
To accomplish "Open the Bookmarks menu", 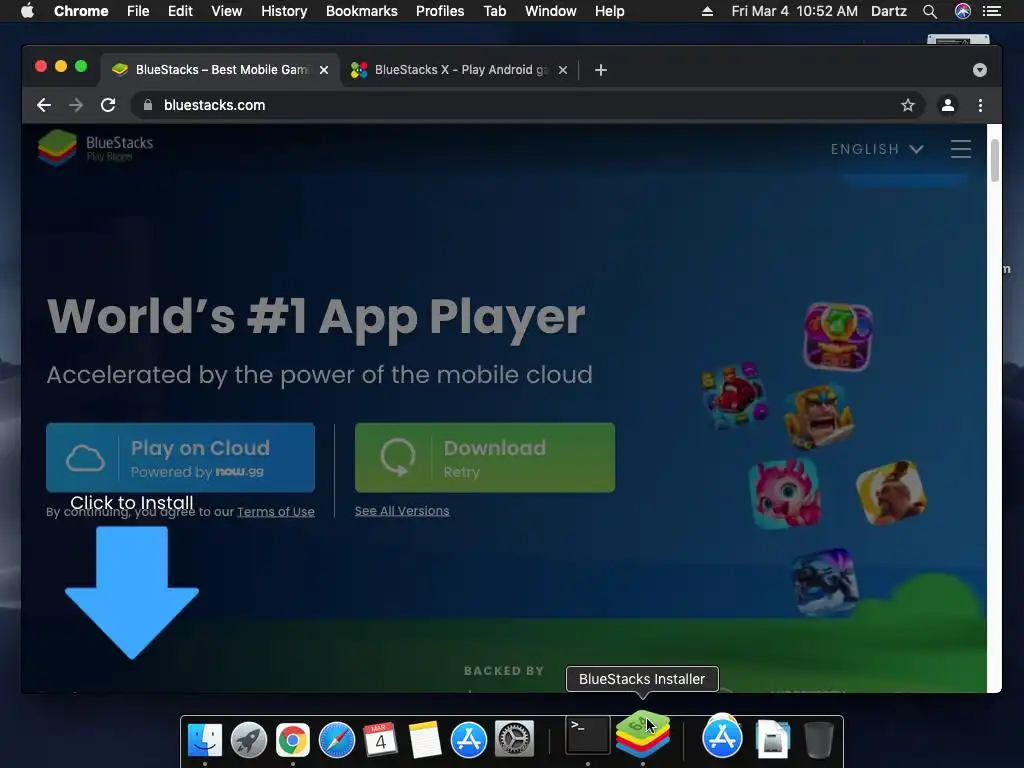I will (x=362, y=11).
